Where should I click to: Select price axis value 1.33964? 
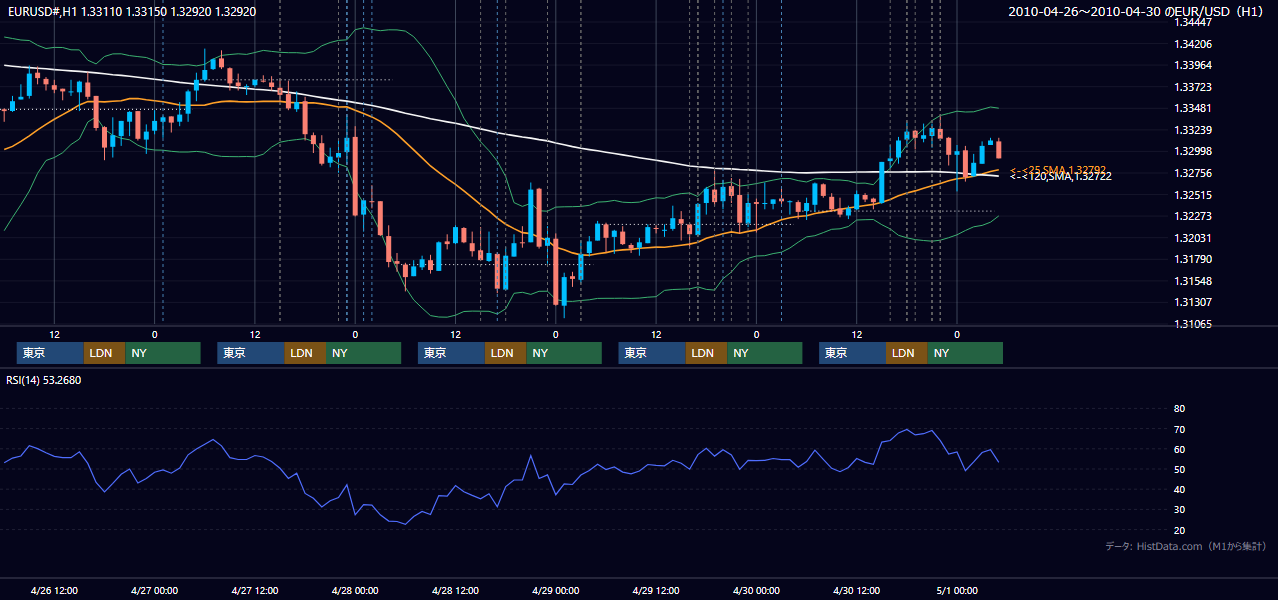point(1193,66)
